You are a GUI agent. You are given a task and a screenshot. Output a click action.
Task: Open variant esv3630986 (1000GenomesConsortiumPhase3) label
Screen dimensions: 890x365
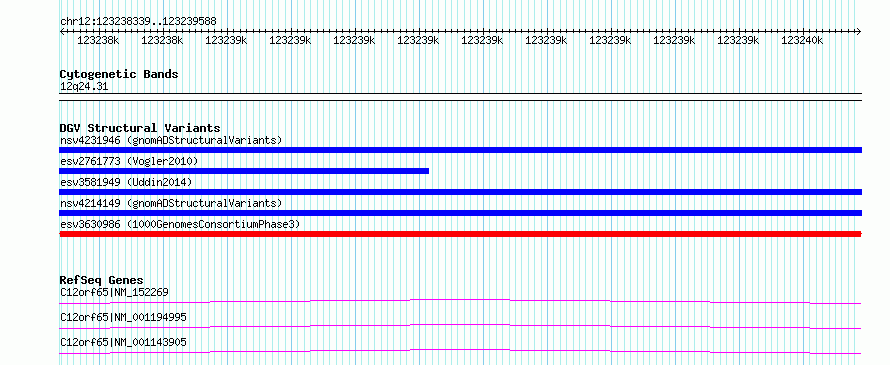click(x=180, y=224)
